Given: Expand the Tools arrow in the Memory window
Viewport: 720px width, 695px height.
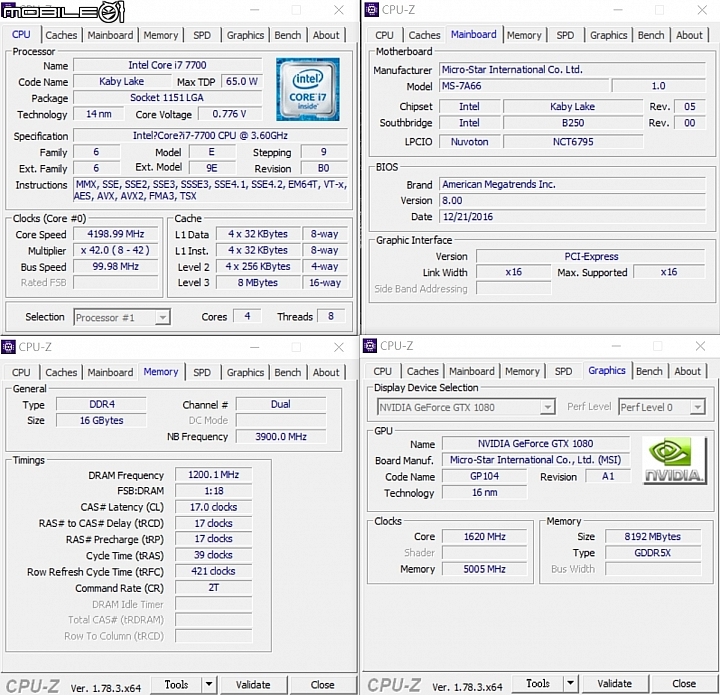Looking at the screenshot, I should click(x=209, y=684).
